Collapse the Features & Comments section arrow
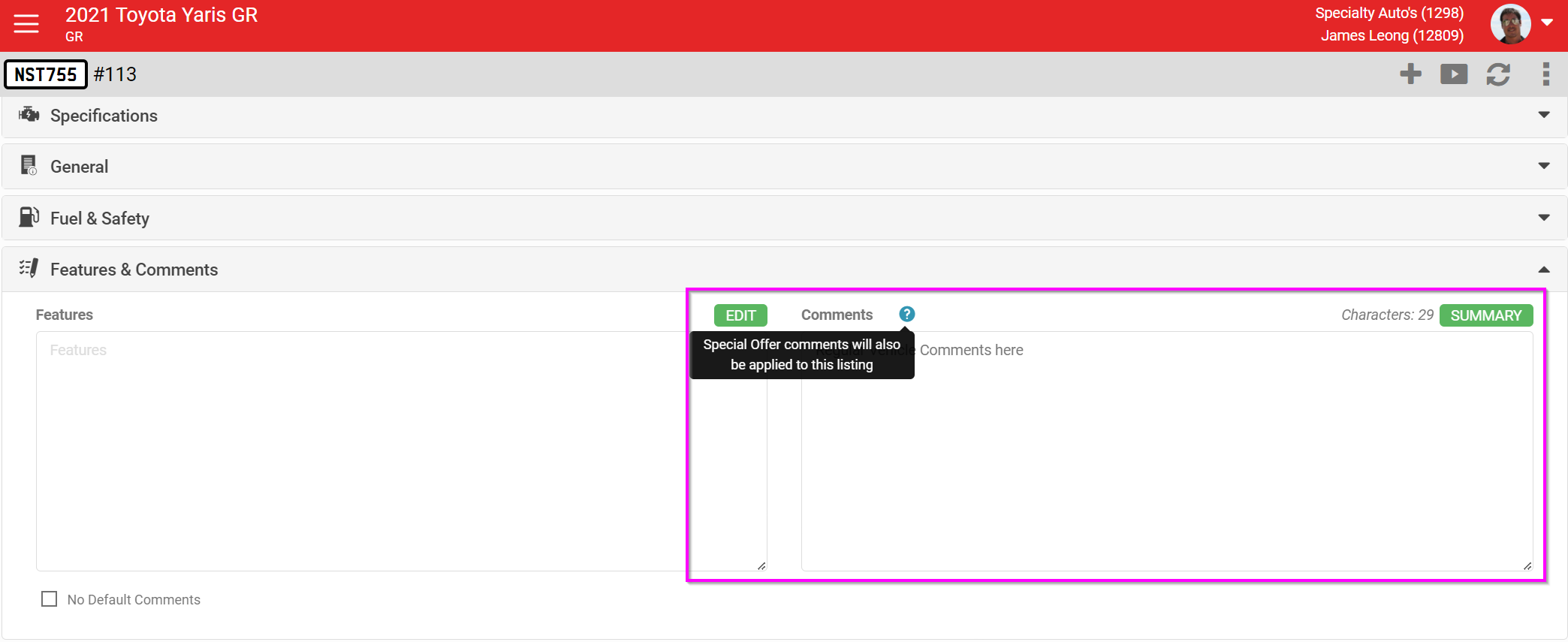The width and height of the screenshot is (1568, 642). [1544, 270]
